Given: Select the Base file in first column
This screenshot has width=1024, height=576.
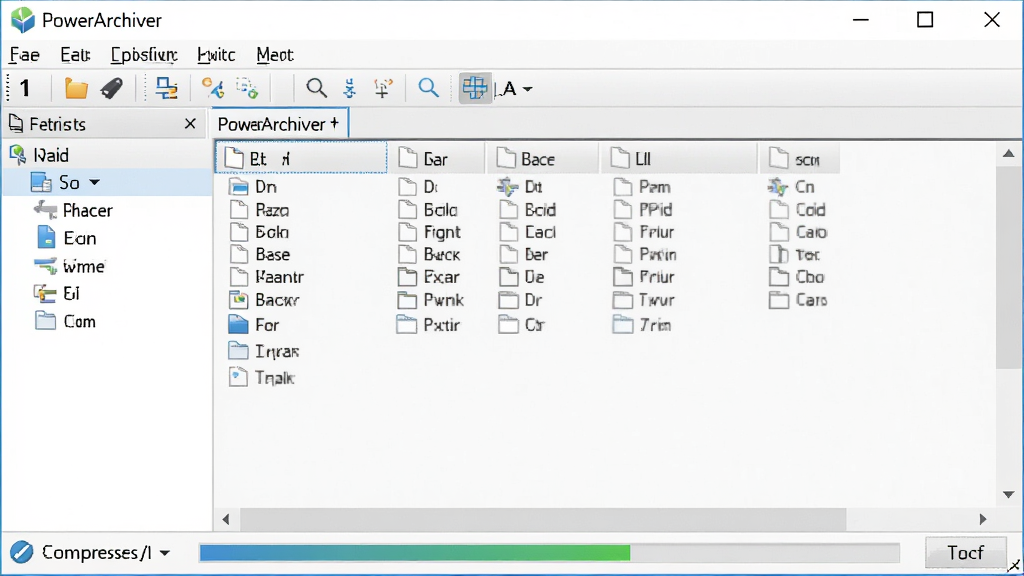Looking at the screenshot, I should [x=260, y=255].
